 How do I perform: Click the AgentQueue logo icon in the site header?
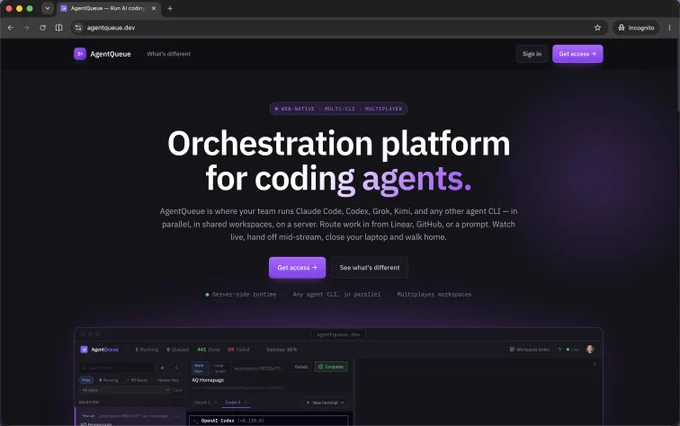[80, 54]
